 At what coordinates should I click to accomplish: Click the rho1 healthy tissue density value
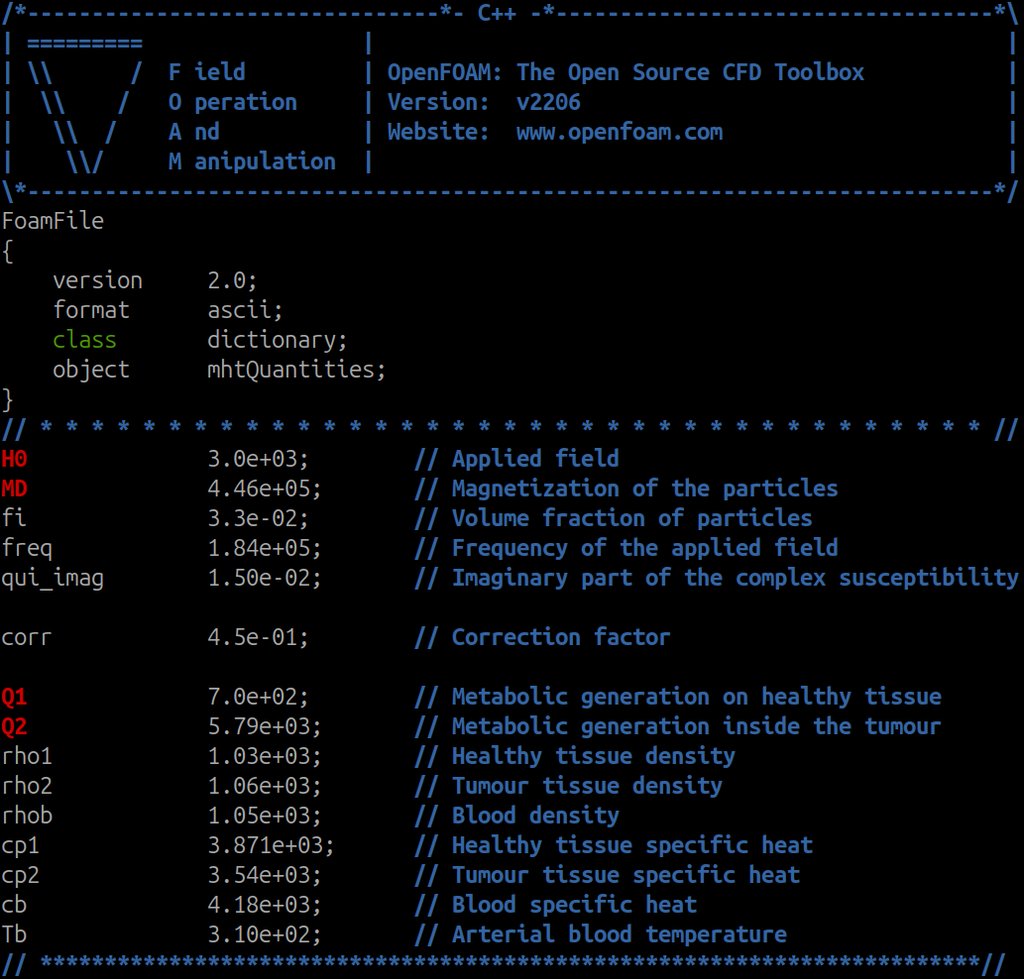(264, 756)
